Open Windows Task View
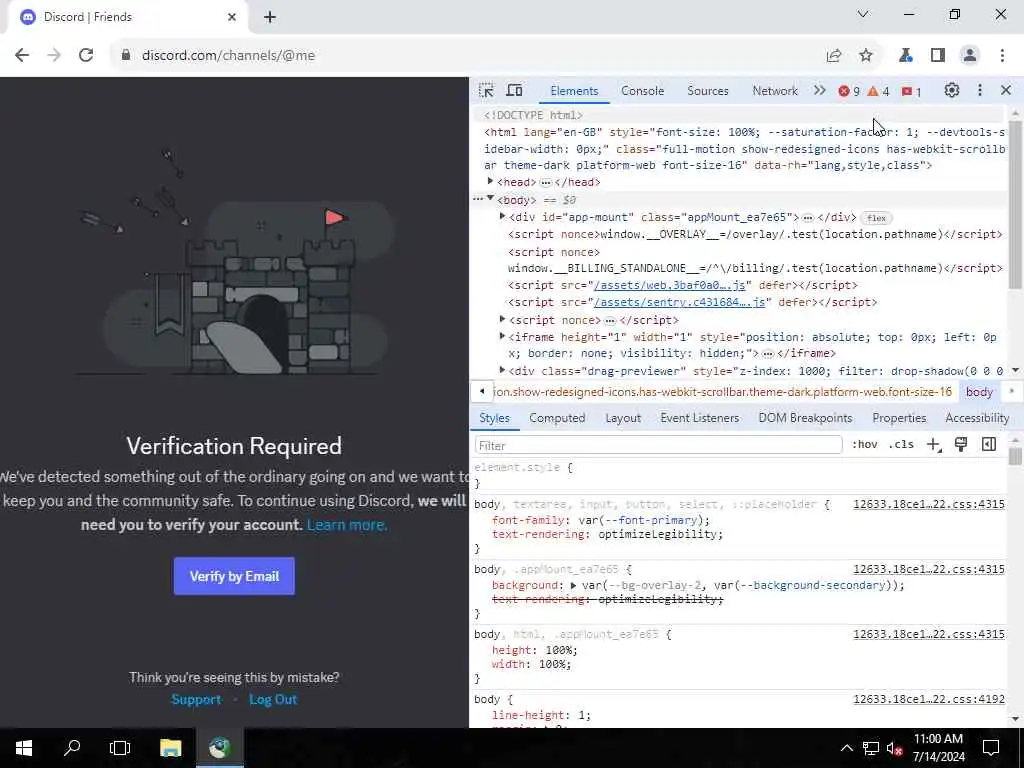 pos(120,748)
